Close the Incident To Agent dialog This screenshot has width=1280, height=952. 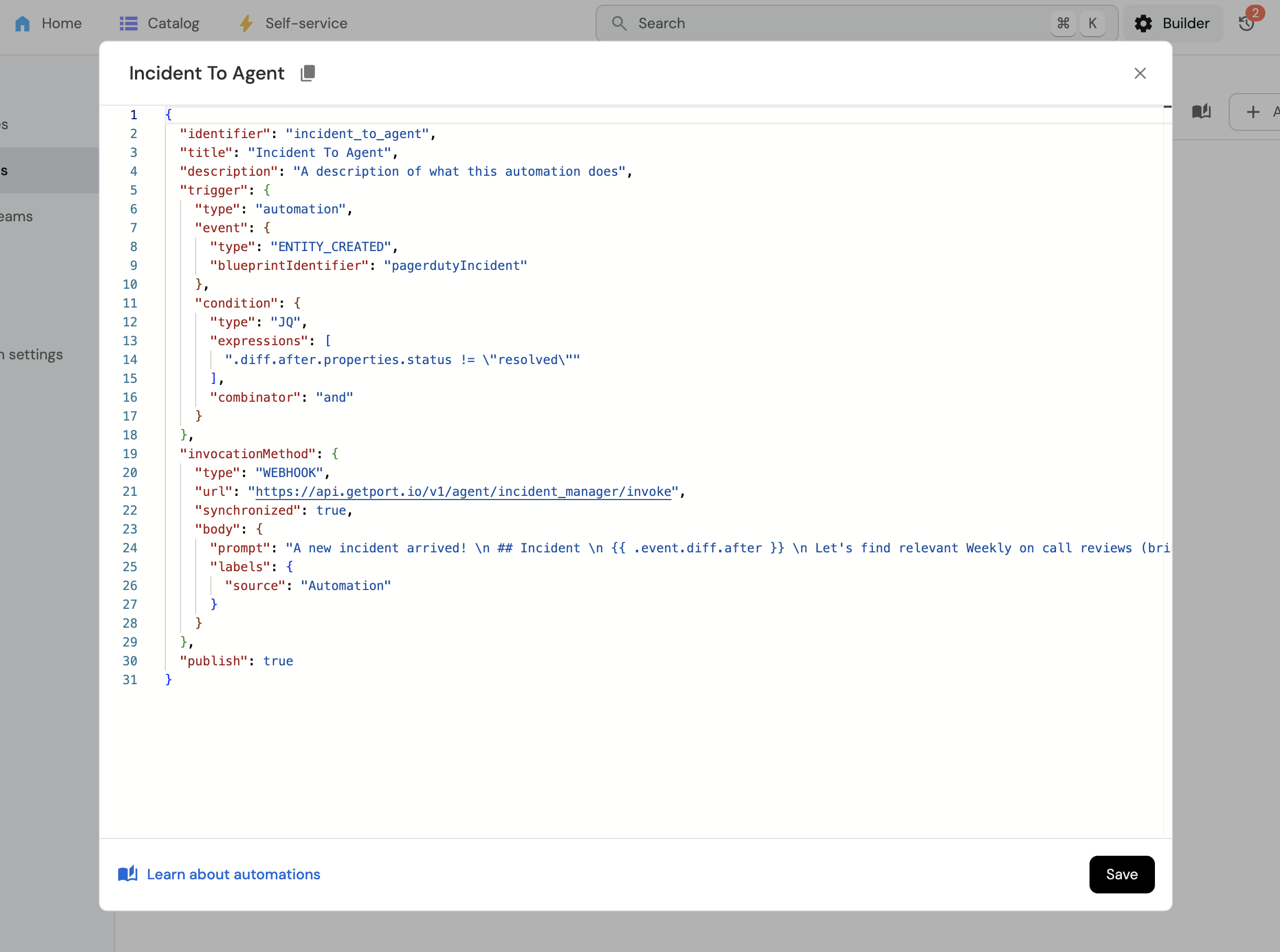1139,73
